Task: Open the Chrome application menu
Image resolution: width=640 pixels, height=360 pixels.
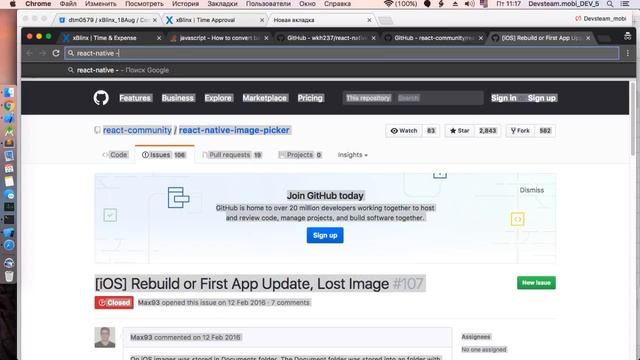Action: (x=38, y=4)
